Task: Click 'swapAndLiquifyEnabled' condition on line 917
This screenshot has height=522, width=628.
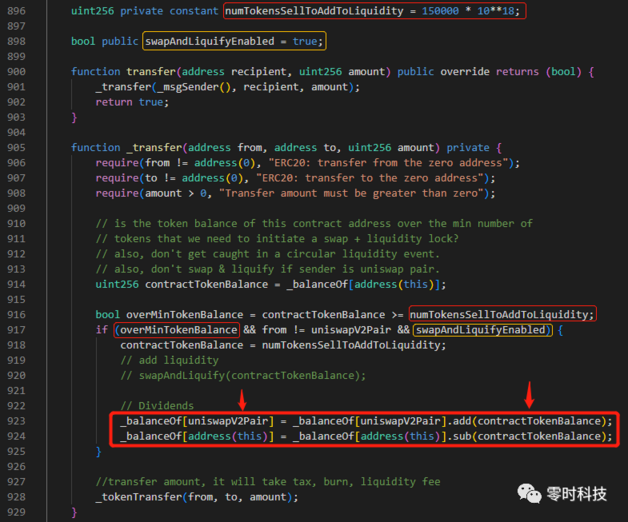Action: tap(481, 330)
